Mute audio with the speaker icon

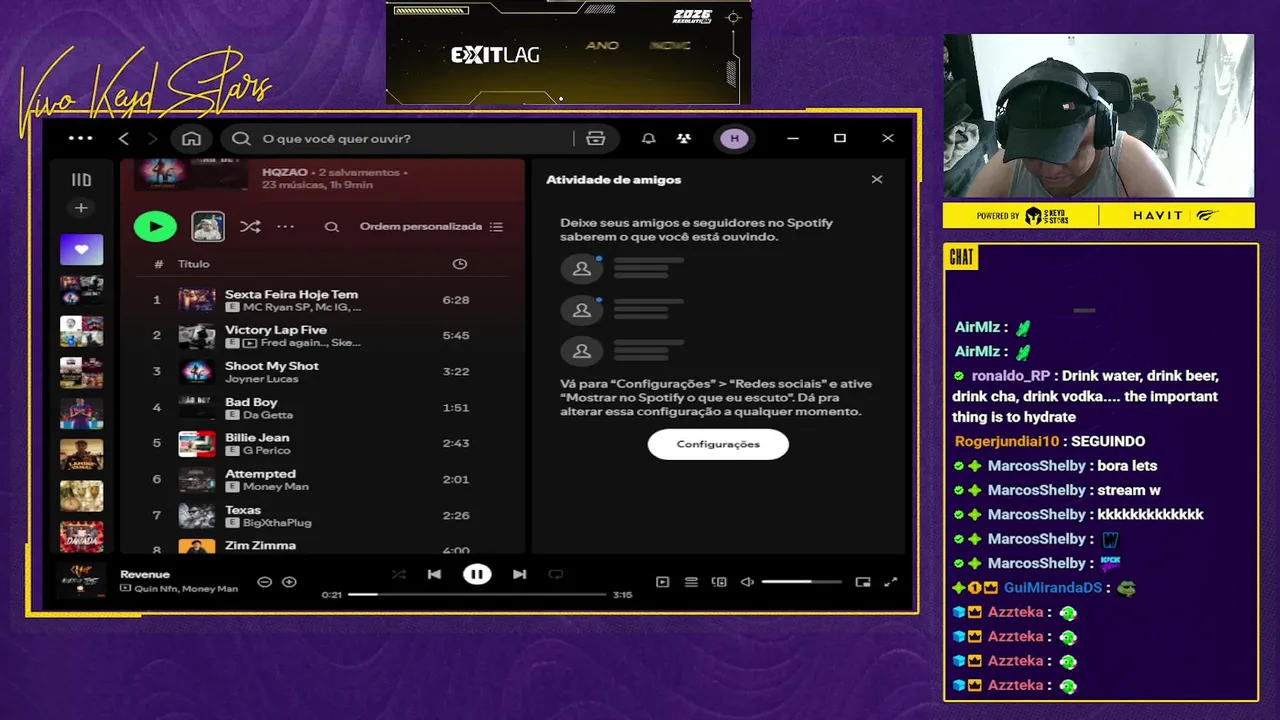click(x=747, y=582)
